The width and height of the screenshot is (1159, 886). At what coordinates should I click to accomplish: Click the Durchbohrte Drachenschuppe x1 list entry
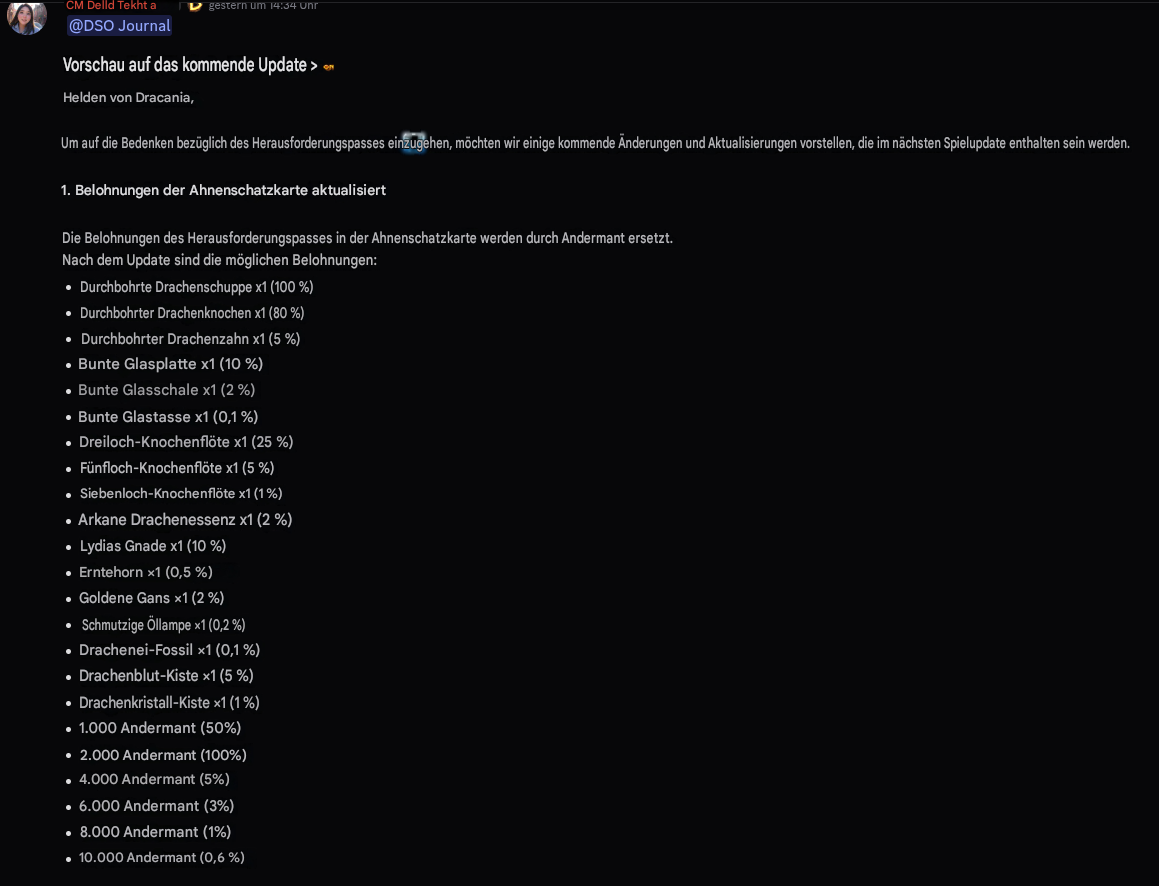pyautogui.click(x=197, y=287)
